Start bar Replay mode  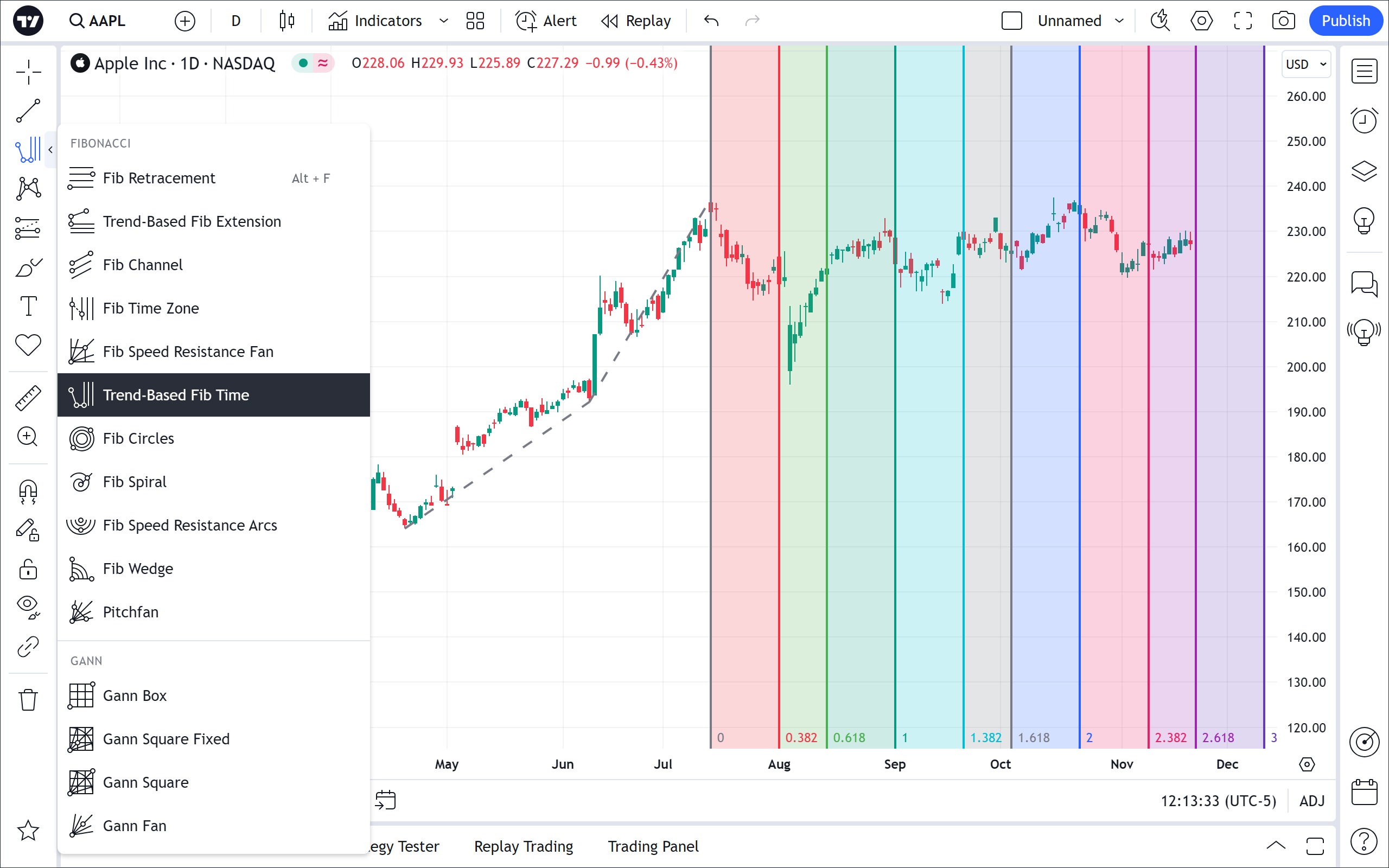[636, 21]
